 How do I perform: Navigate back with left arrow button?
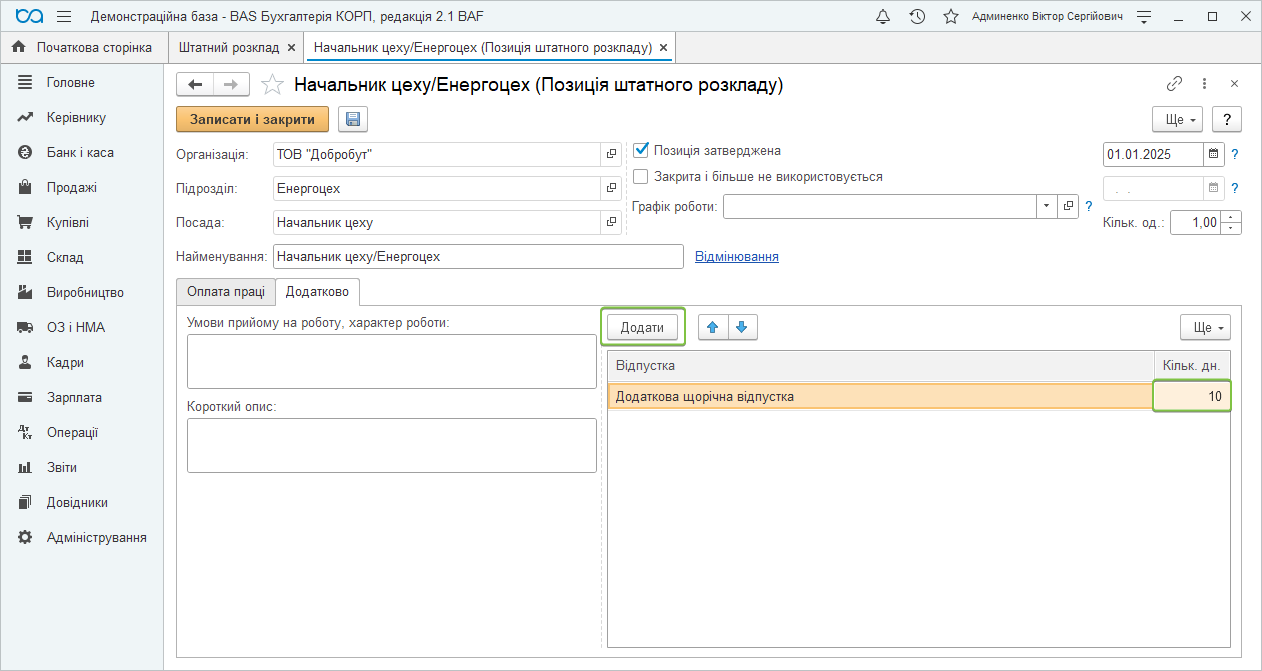[x=195, y=85]
